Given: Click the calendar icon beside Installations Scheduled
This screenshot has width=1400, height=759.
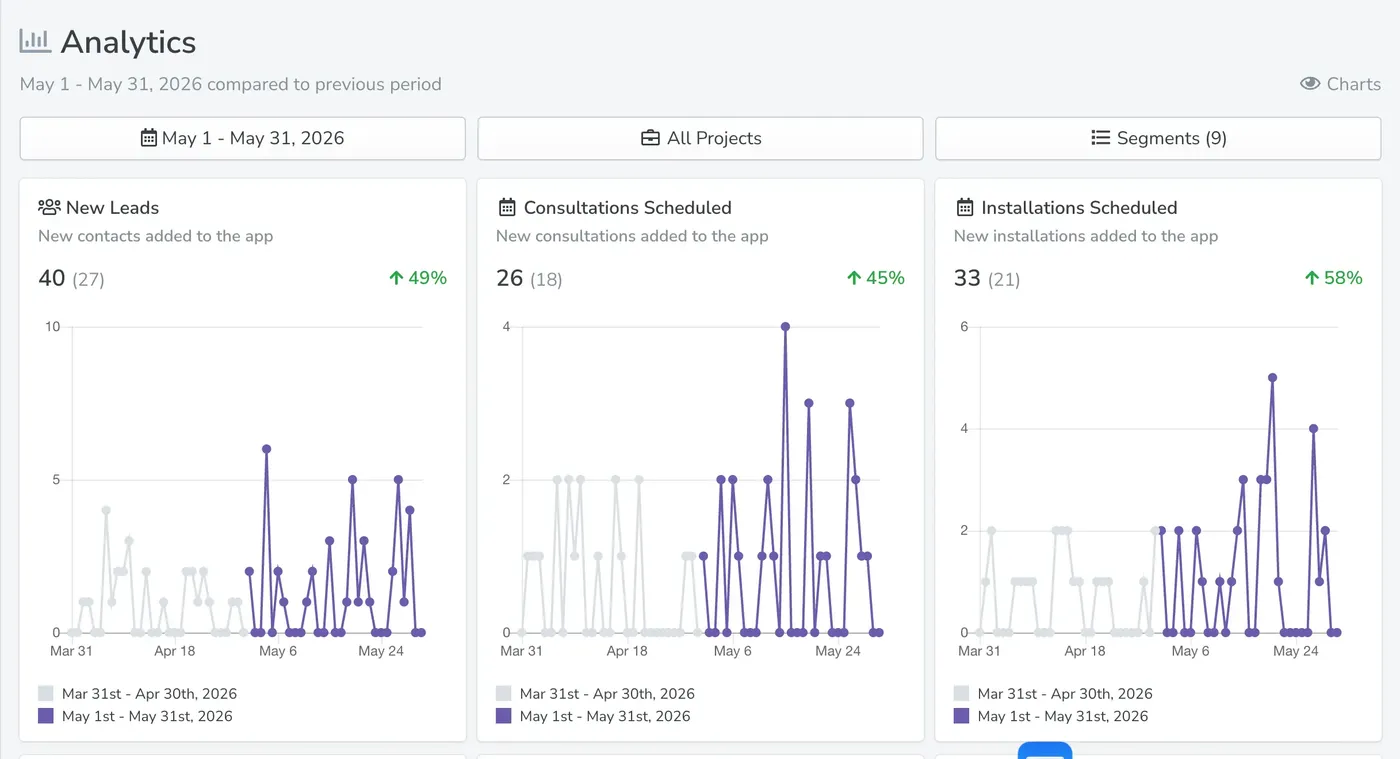Looking at the screenshot, I should click(x=965, y=207).
